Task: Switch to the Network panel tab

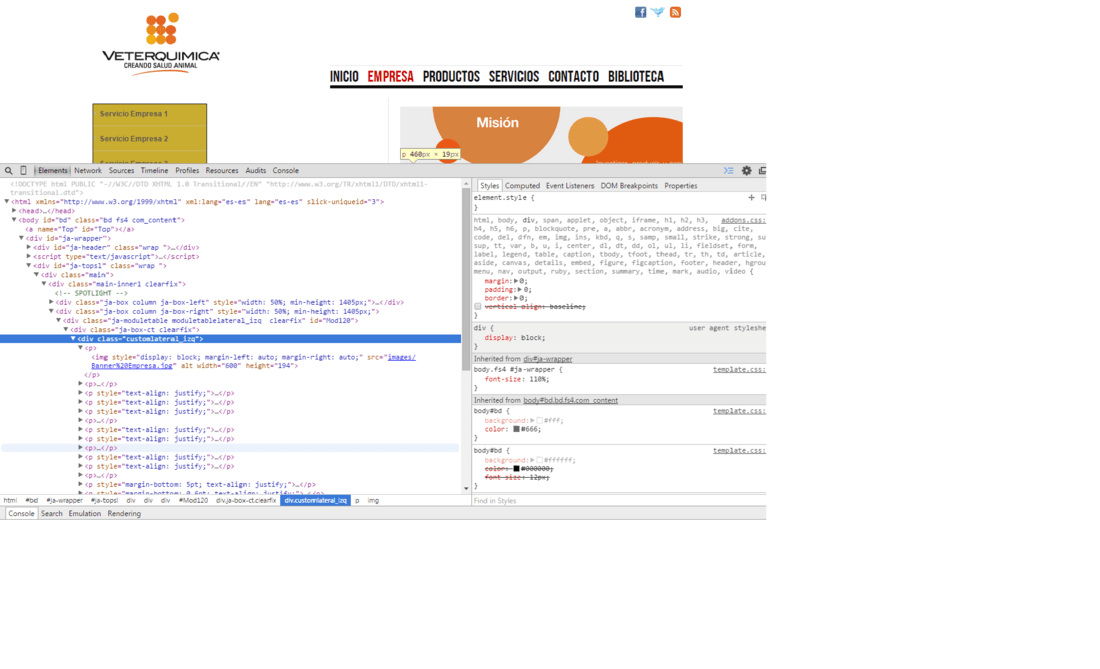Action: coord(88,170)
